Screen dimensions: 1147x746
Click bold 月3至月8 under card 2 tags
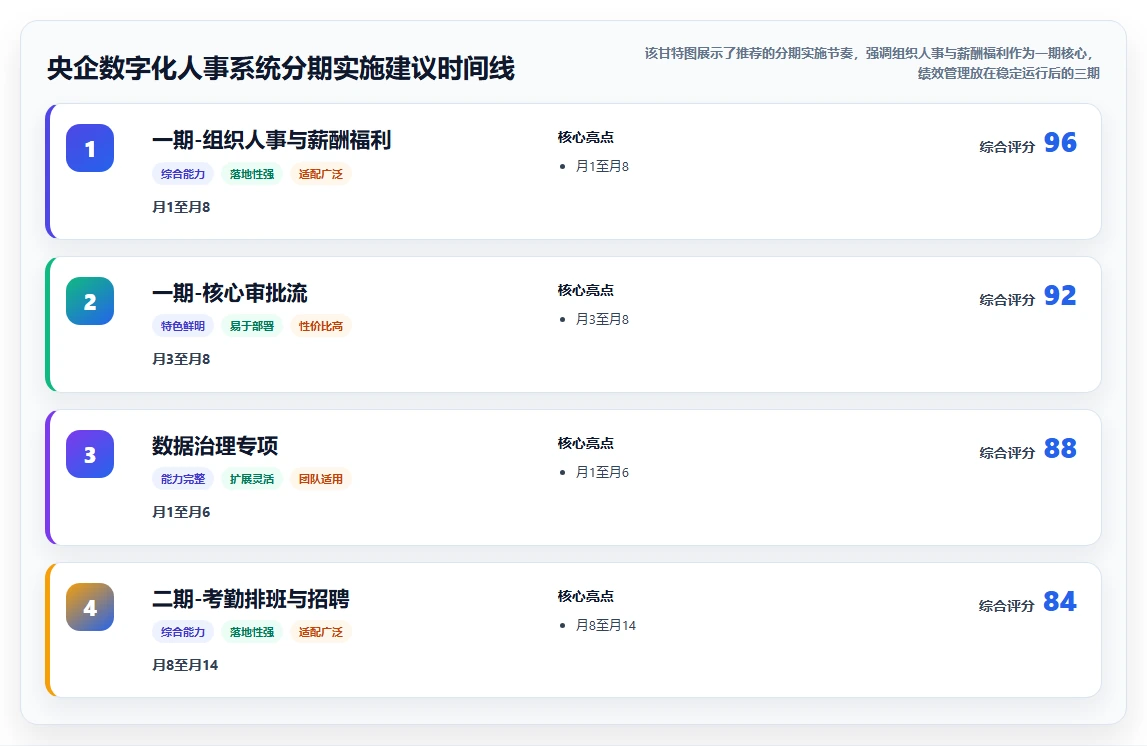[x=181, y=359]
